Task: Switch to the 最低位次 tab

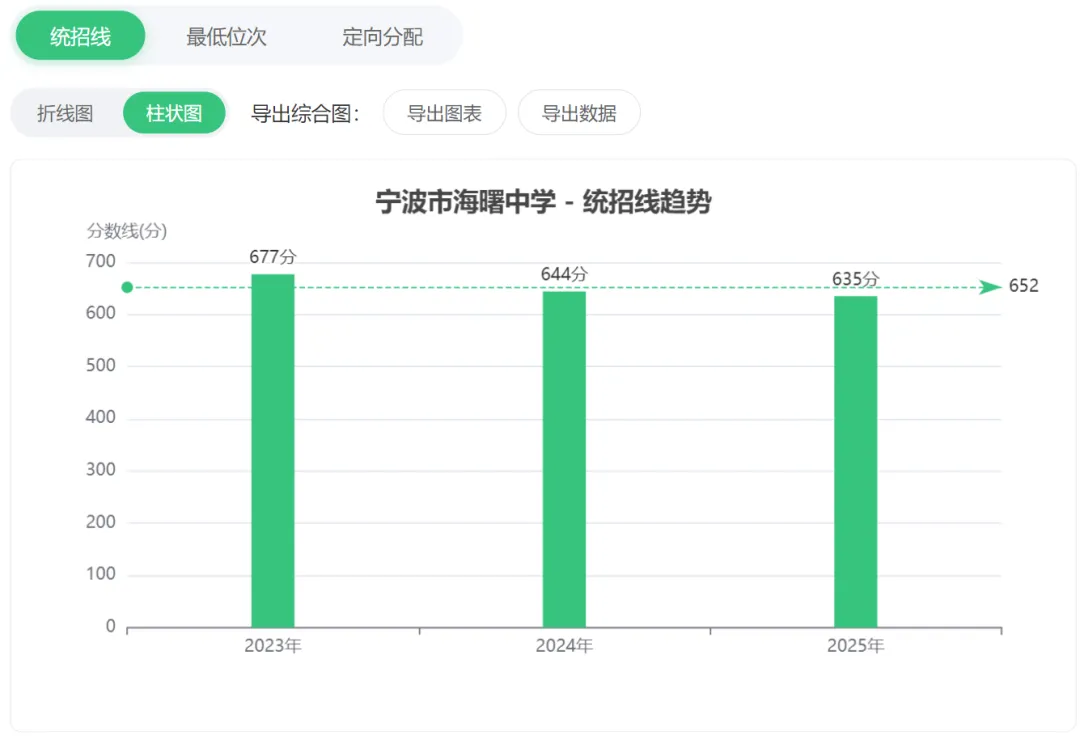Action: click(226, 37)
